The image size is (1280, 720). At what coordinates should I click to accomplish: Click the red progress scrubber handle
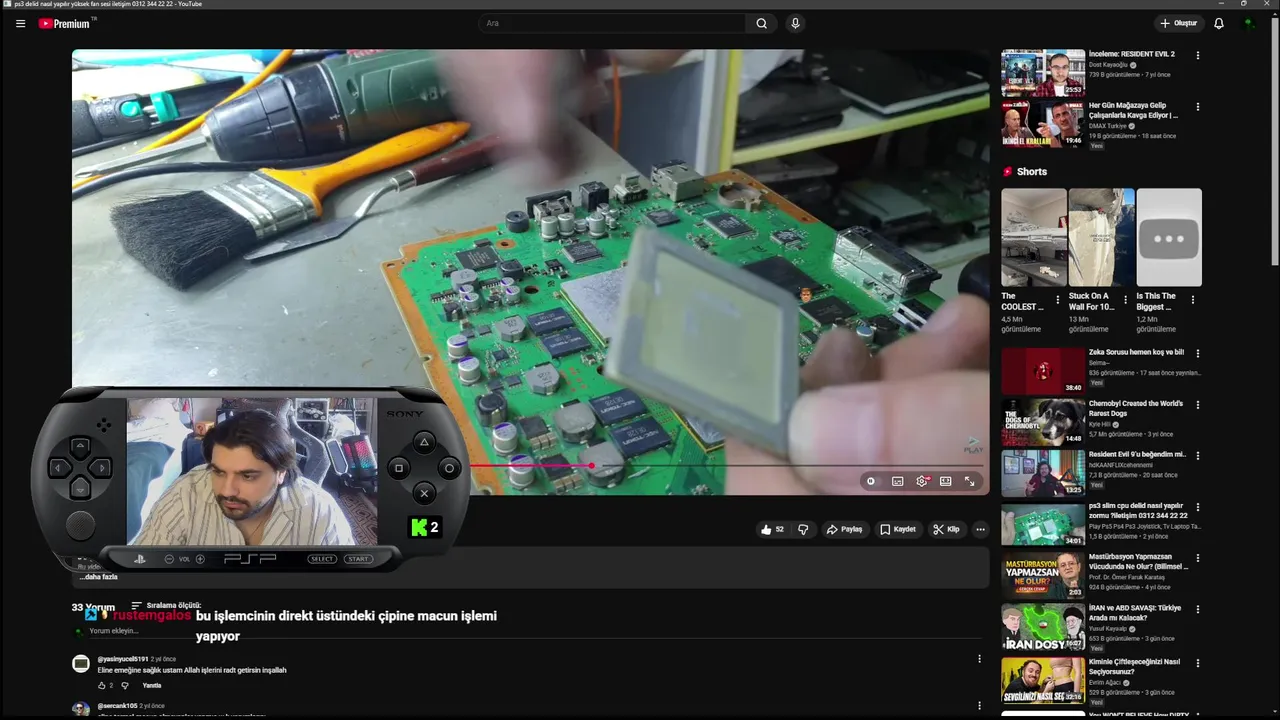coord(592,465)
